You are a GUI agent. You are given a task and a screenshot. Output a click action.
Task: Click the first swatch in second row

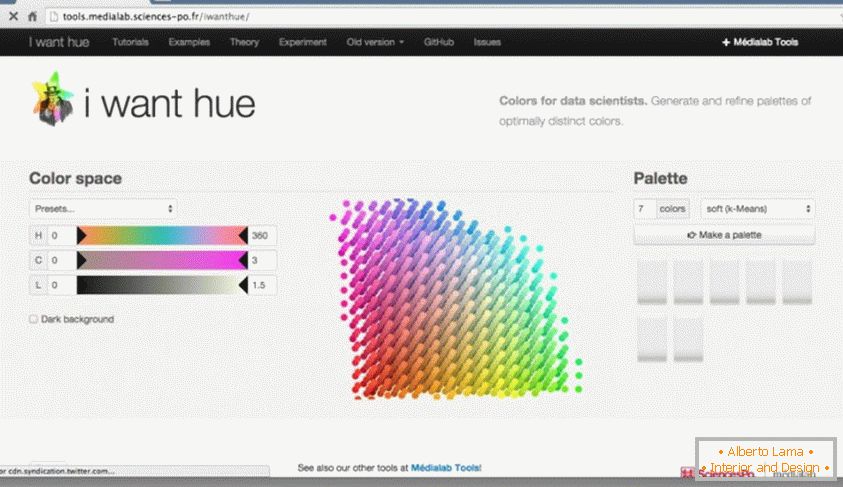[x=652, y=339]
